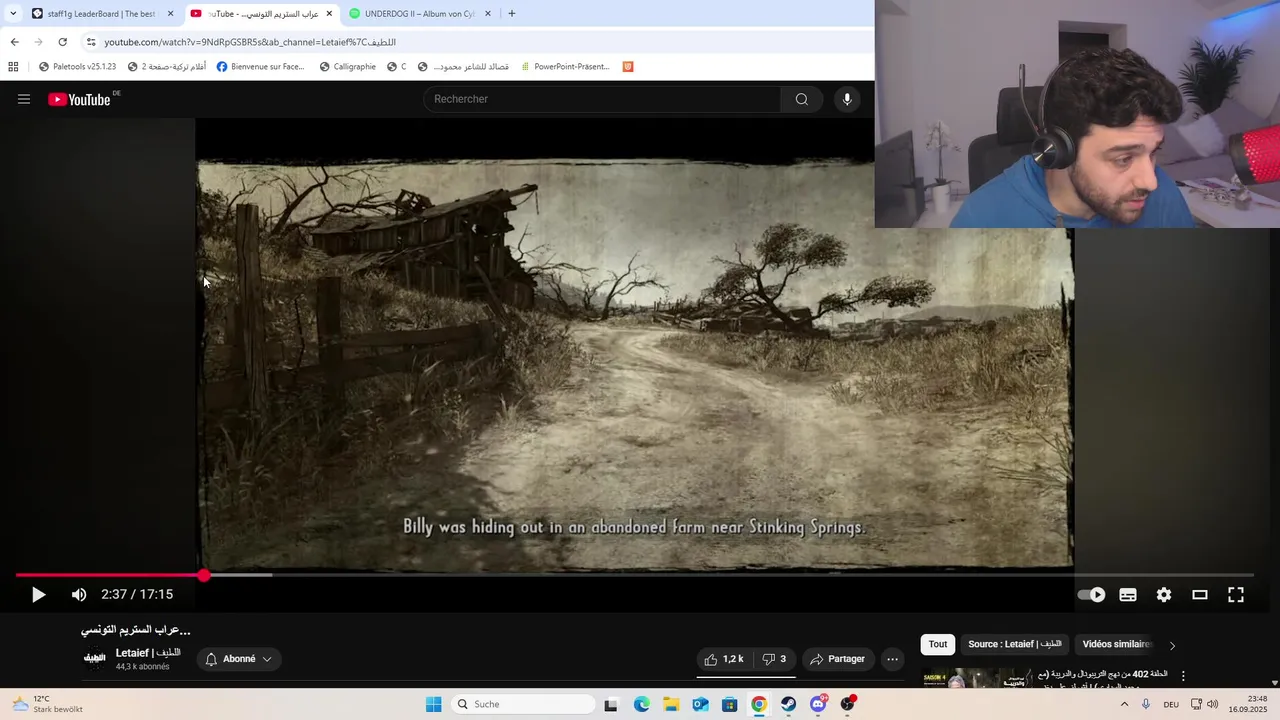The image size is (1280, 720).
Task: Like the video with 1,2 k likes
Action: [x=724, y=659]
